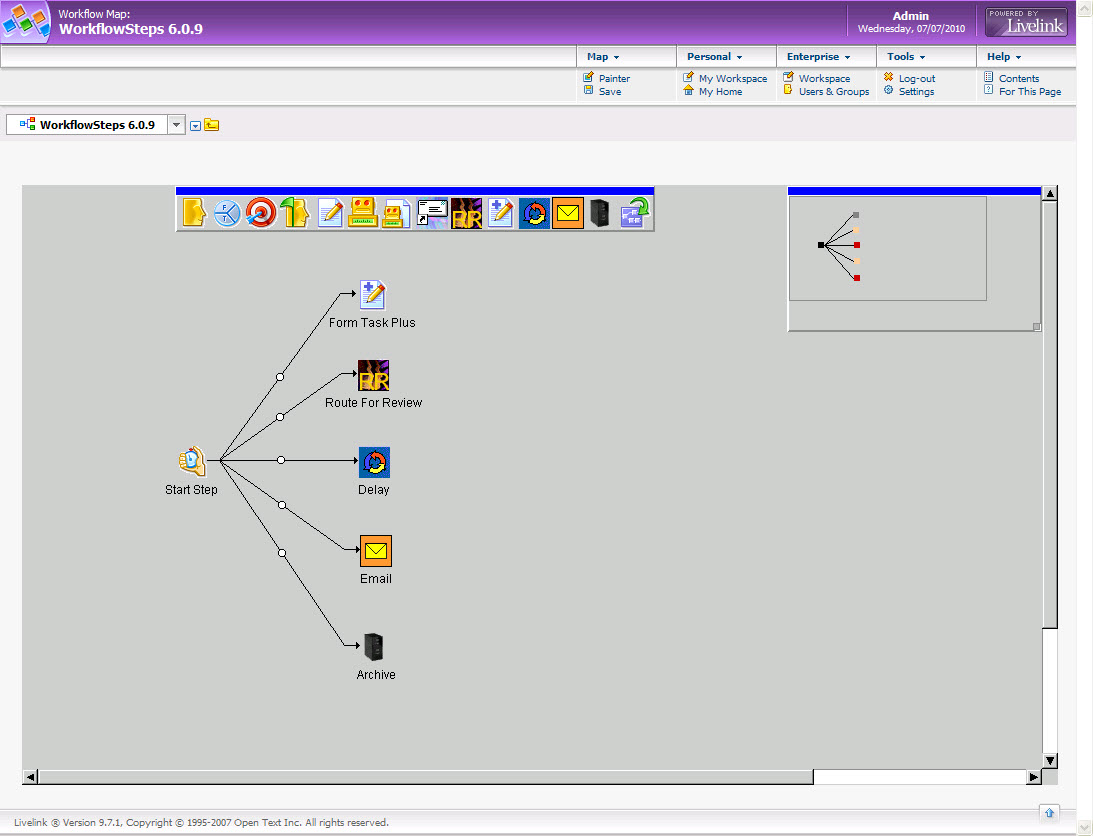Open Settings under Tools
1093x836 pixels.
click(x=916, y=91)
